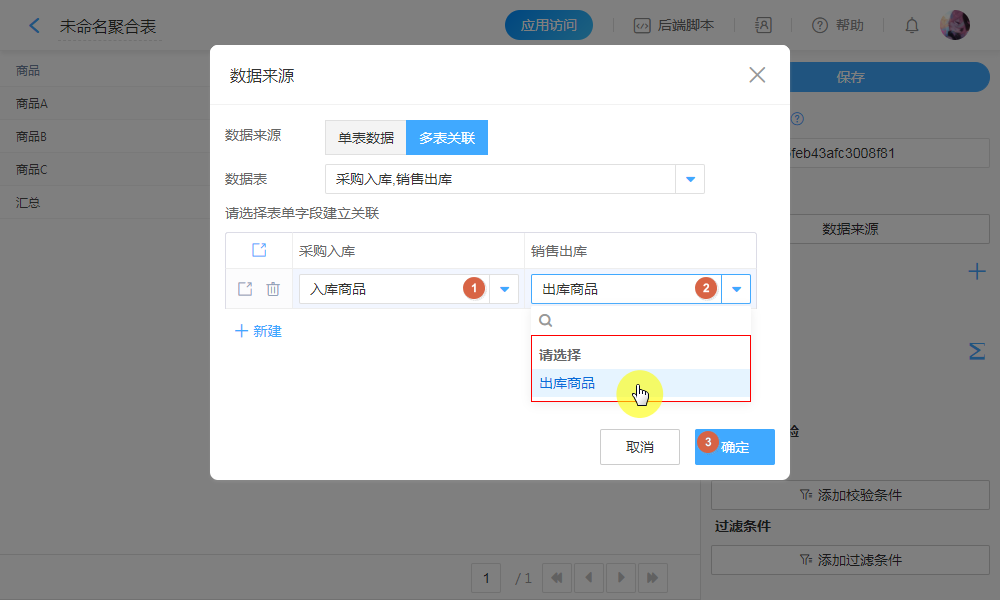Open the user avatar menu

(955, 25)
